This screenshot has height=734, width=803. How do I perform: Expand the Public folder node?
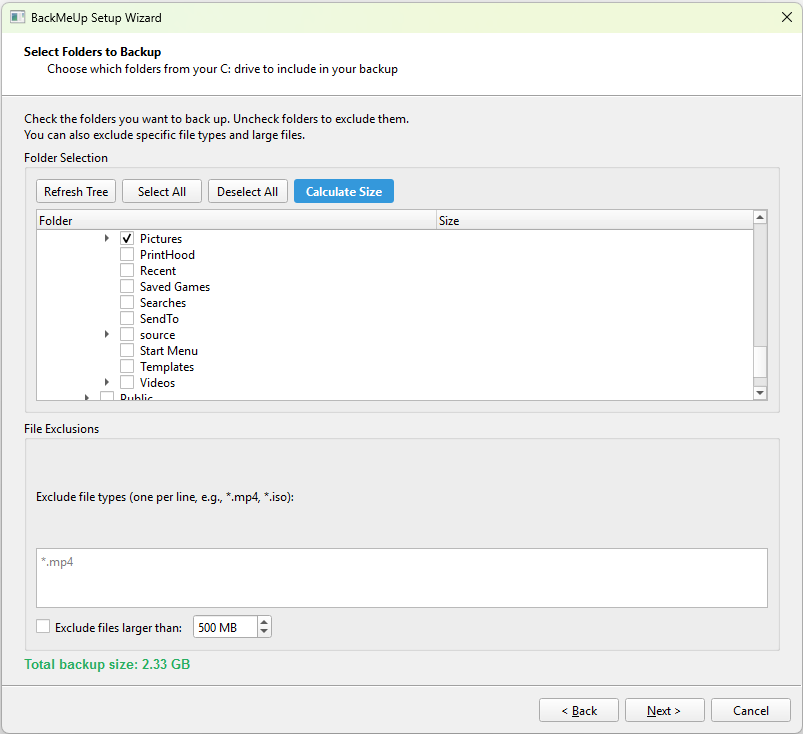click(x=87, y=396)
